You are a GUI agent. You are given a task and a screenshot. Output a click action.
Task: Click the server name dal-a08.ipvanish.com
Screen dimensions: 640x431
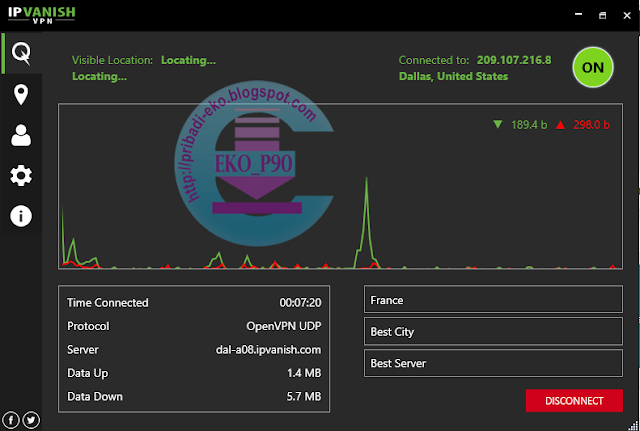coord(268,350)
